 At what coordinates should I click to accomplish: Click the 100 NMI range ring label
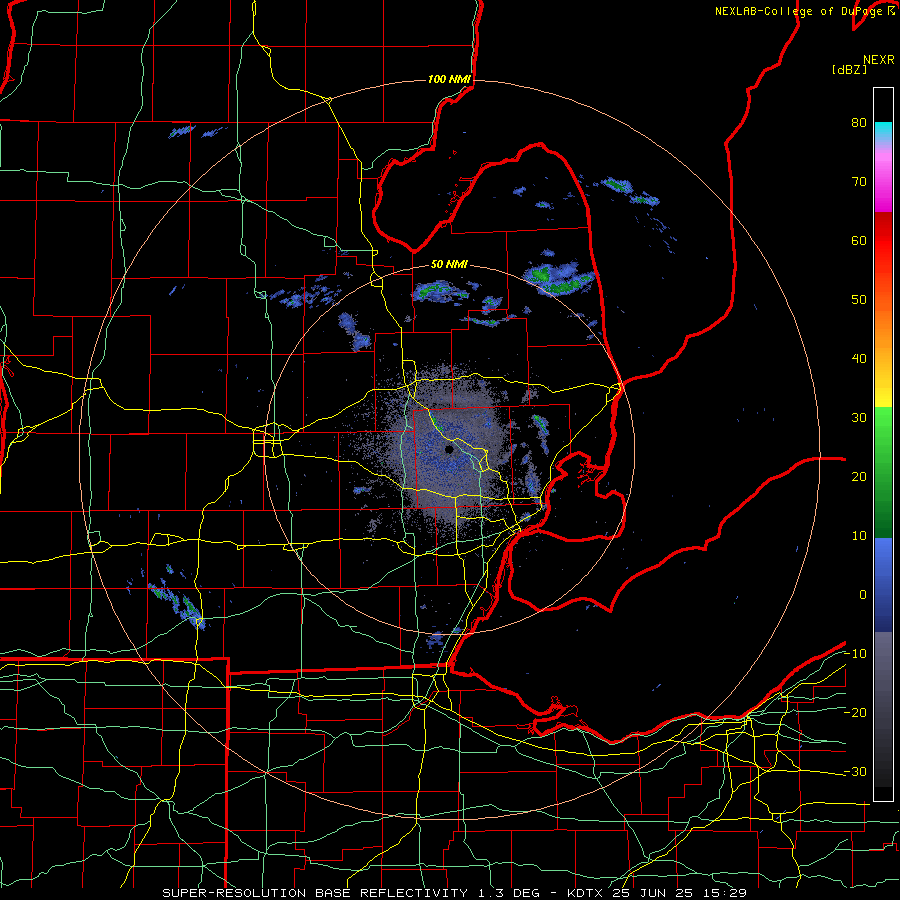coord(449,79)
